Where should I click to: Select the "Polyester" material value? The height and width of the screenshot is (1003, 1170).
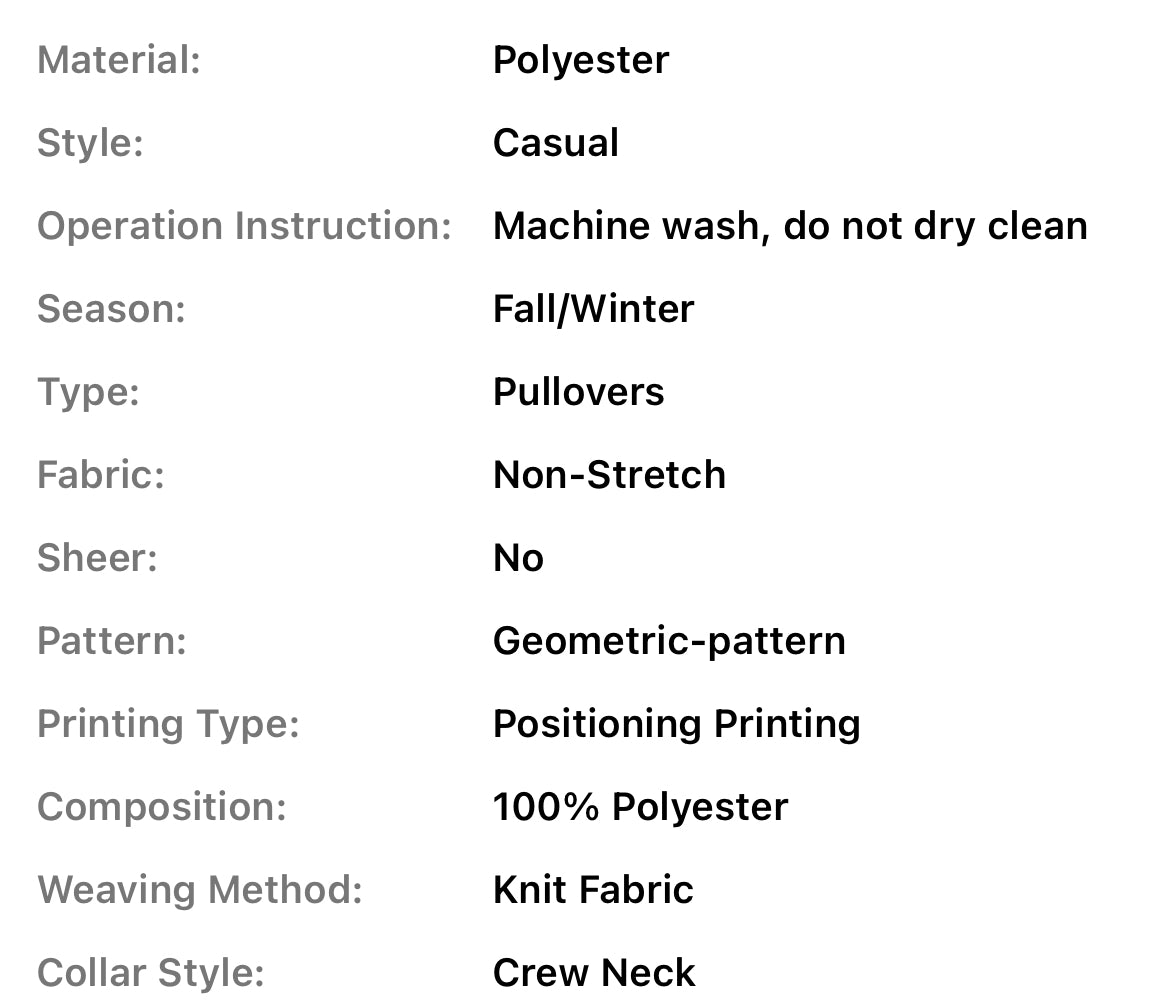coord(580,60)
